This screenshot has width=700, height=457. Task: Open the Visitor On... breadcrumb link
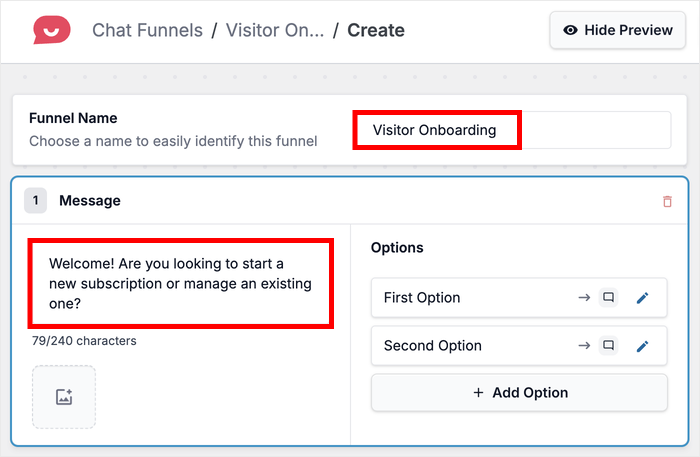coord(274,30)
